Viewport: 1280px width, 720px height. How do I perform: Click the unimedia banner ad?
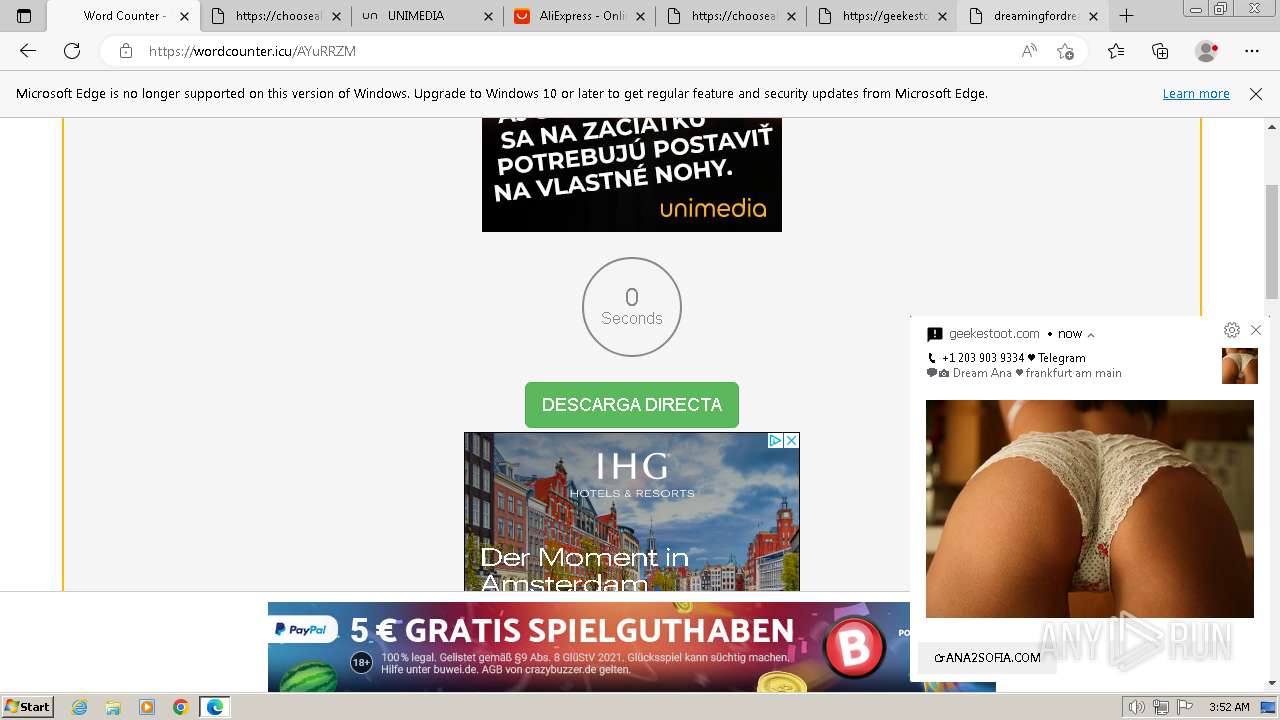pos(632,175)
